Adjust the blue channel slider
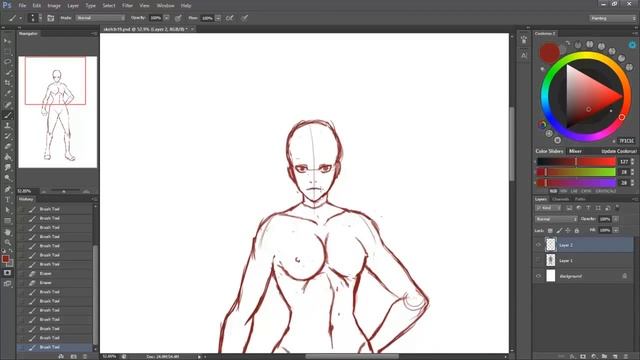Image resolution: width=640 pixels, height=360 pixels. pos(576,183)
